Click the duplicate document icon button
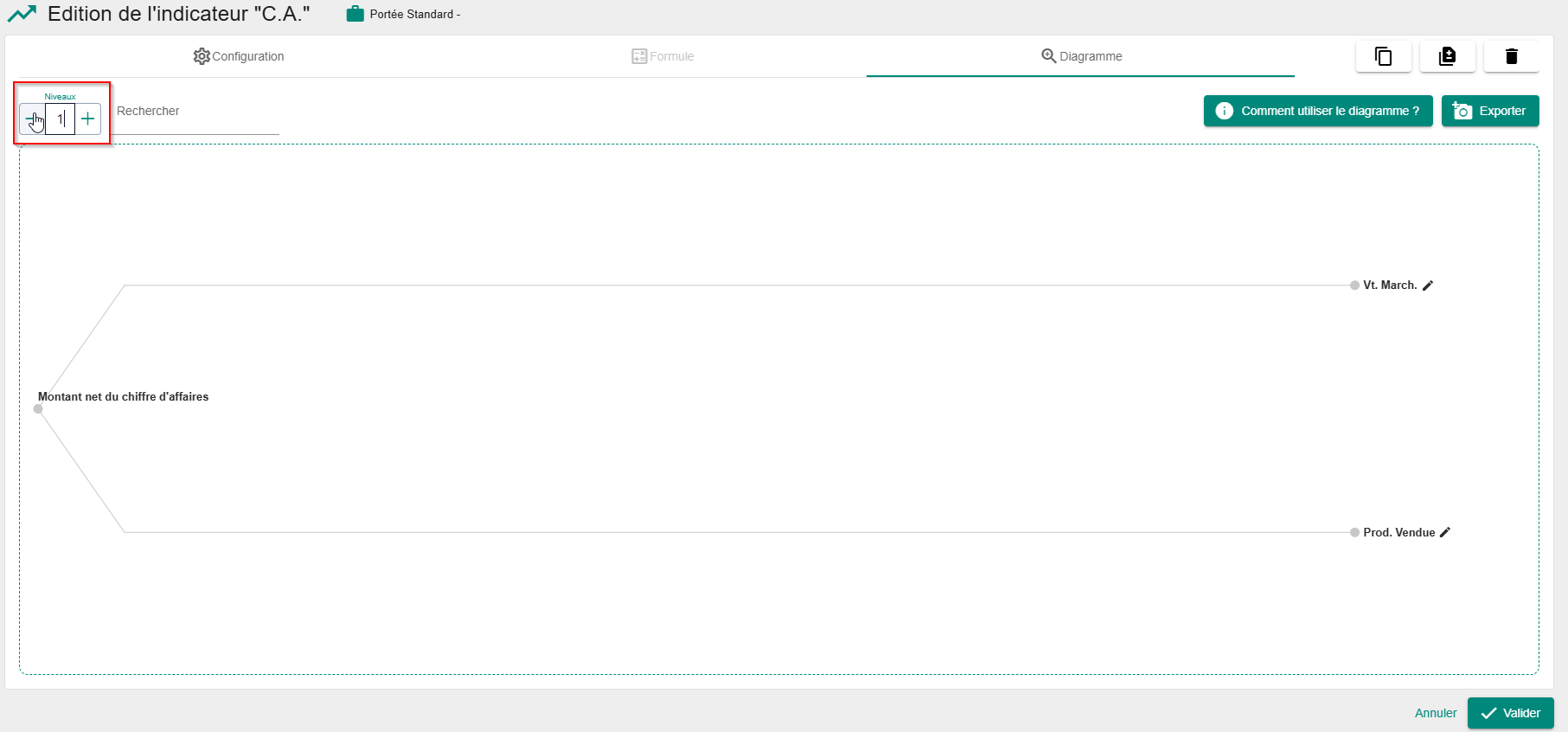 (1447, 56)
